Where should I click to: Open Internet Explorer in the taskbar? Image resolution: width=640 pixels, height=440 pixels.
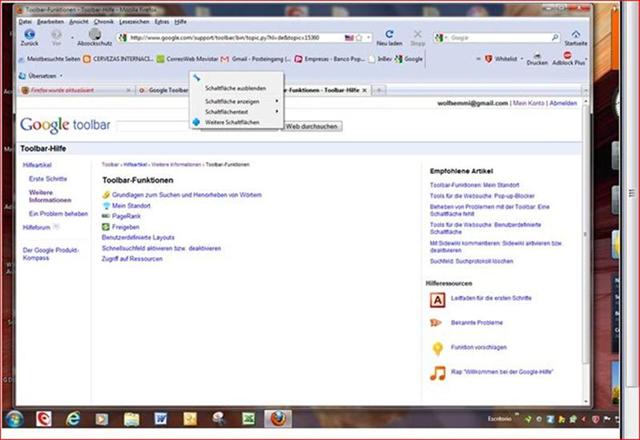(x=73, y=419)
